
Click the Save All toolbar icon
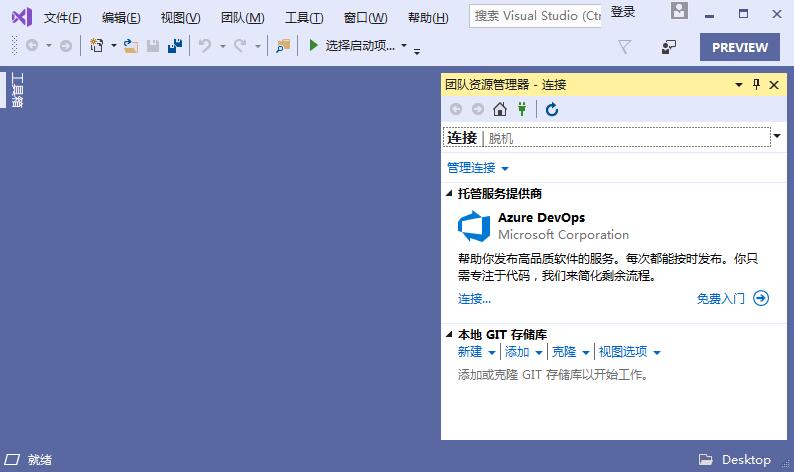pos(174,46)
